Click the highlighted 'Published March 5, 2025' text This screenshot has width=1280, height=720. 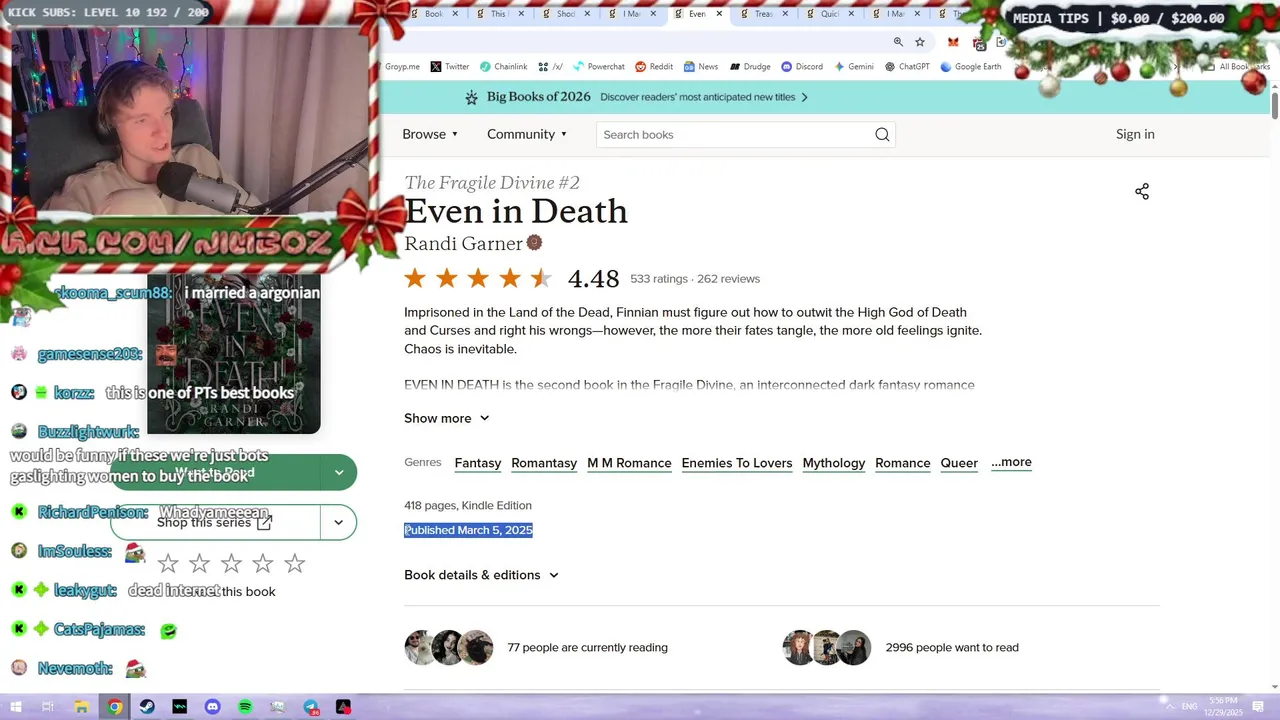(x=468, y=530)
